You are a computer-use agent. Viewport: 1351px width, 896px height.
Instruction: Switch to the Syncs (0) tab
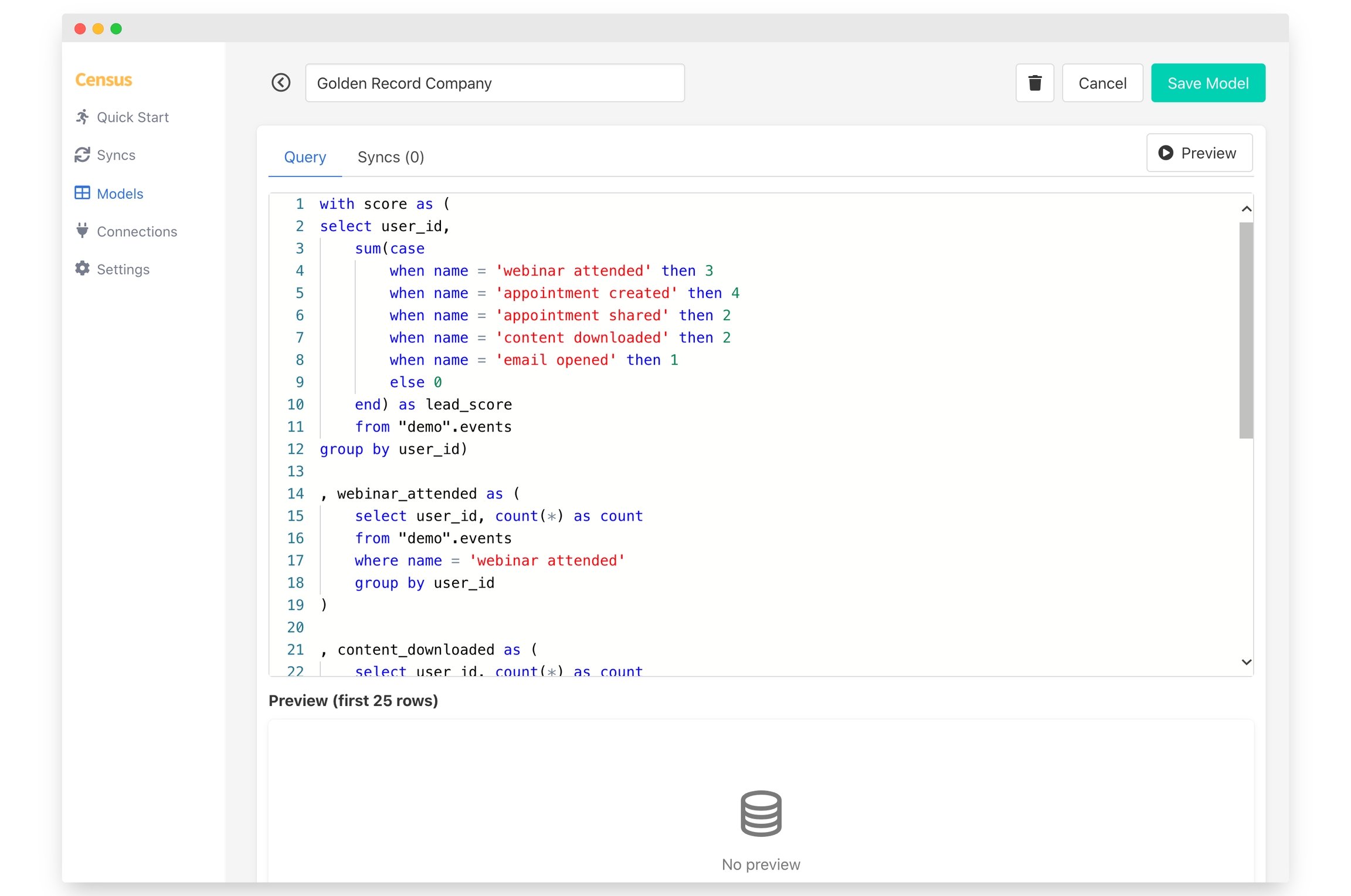391,157
